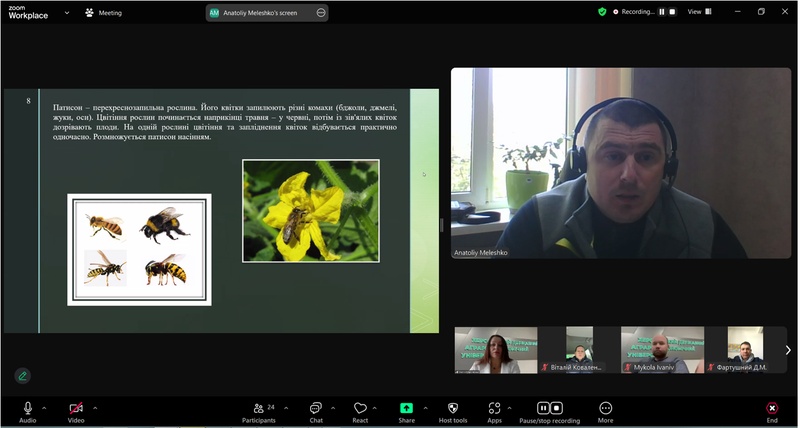Open Host tools shield icon
This screenshot has width=800, height=428.
[452, 409]
